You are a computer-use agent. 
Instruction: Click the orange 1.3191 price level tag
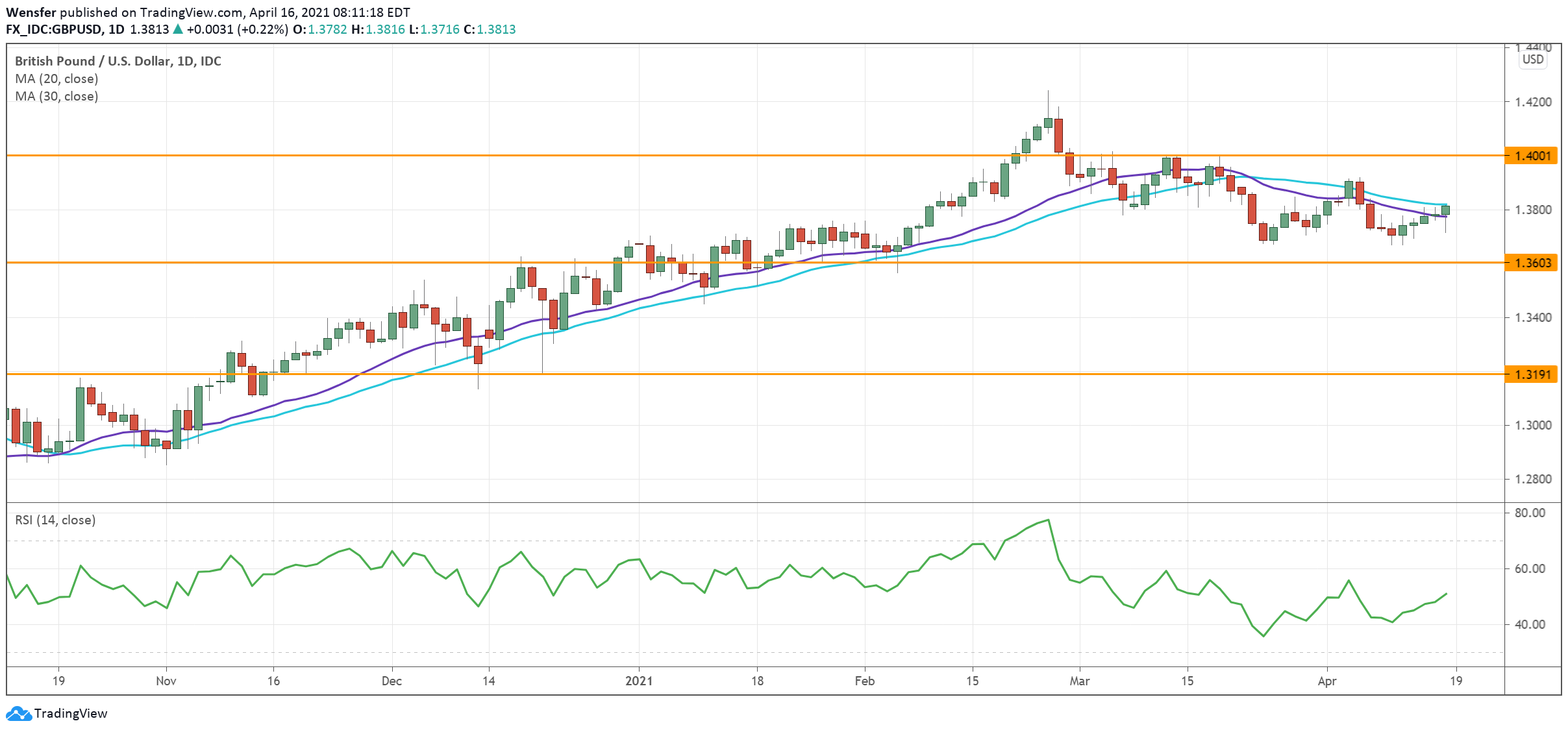(1531, 374)
